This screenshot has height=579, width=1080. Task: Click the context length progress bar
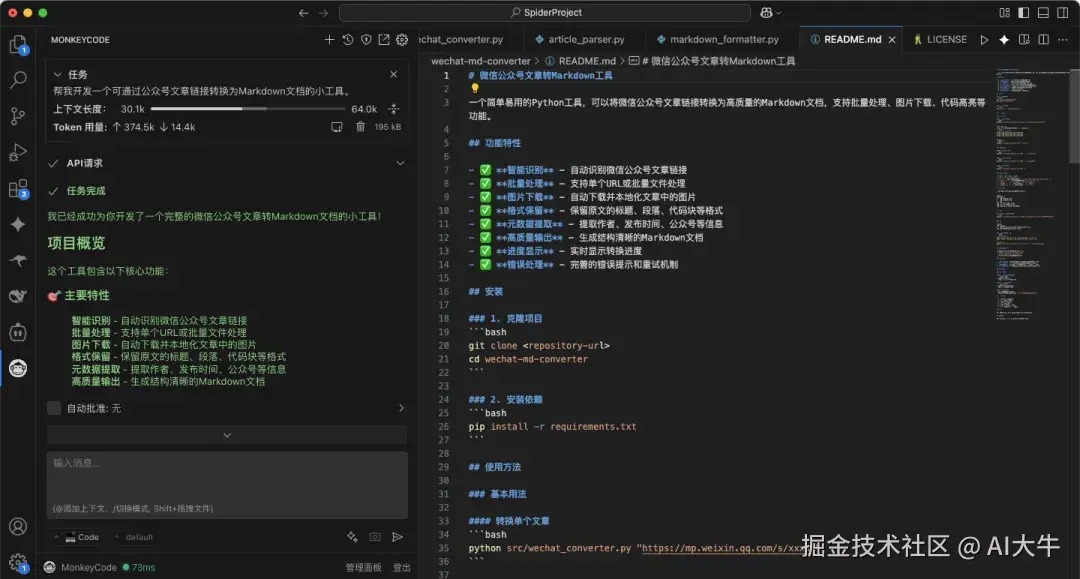click(248, 109)
